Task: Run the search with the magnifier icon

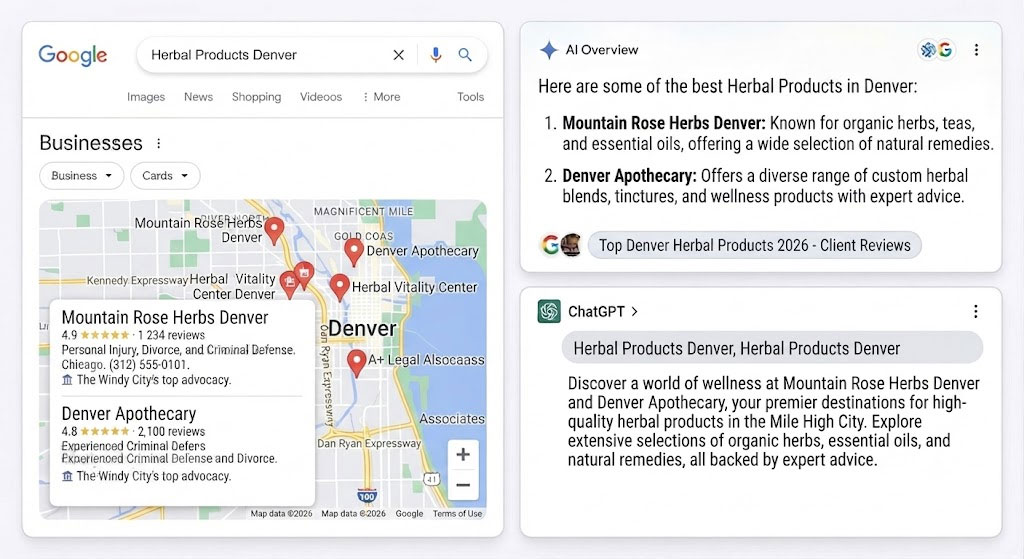Action: [465, 55]
